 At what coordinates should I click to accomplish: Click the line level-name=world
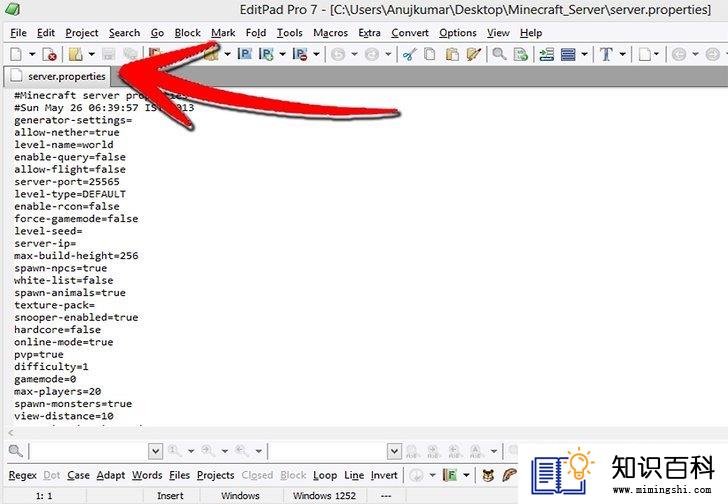tap(64, 144)
